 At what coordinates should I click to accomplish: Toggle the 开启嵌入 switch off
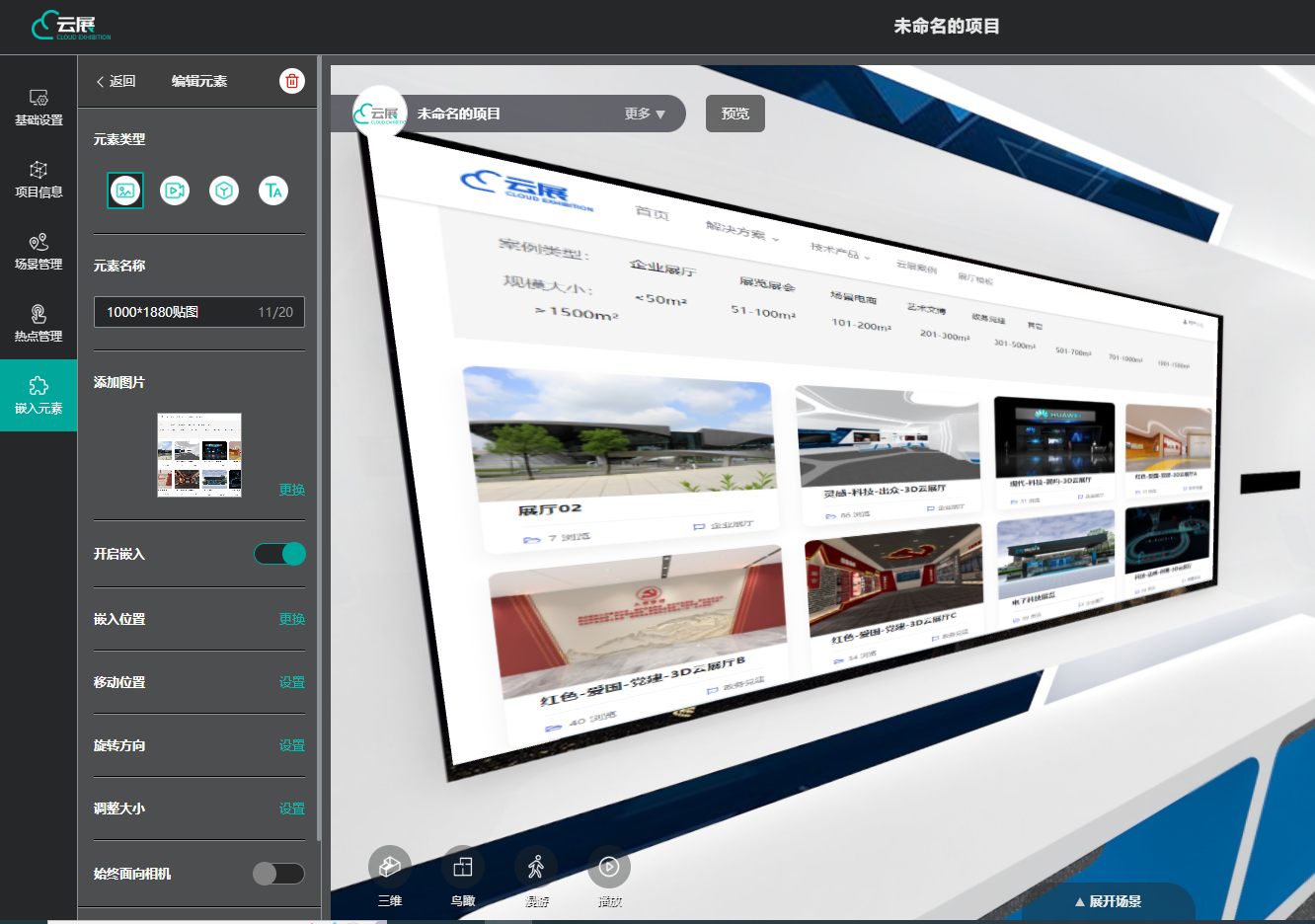(279, 554)
